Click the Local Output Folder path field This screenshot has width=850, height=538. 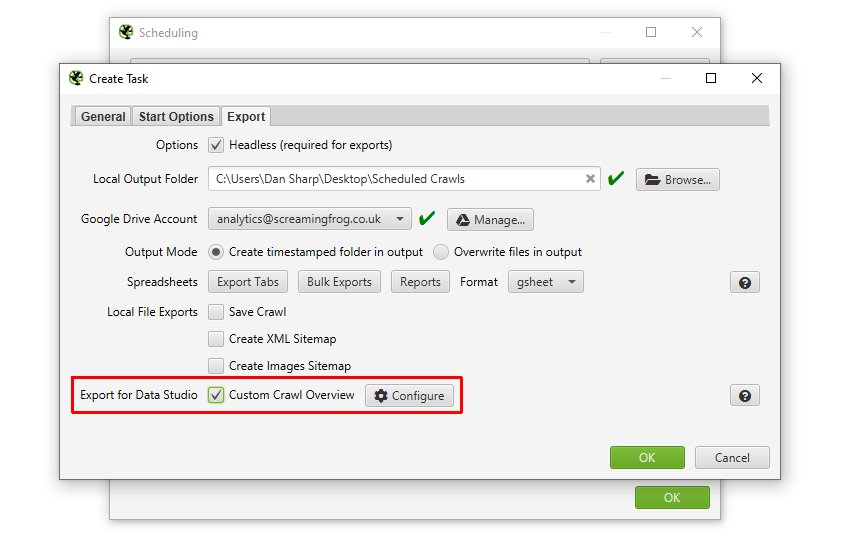(404, 178)
